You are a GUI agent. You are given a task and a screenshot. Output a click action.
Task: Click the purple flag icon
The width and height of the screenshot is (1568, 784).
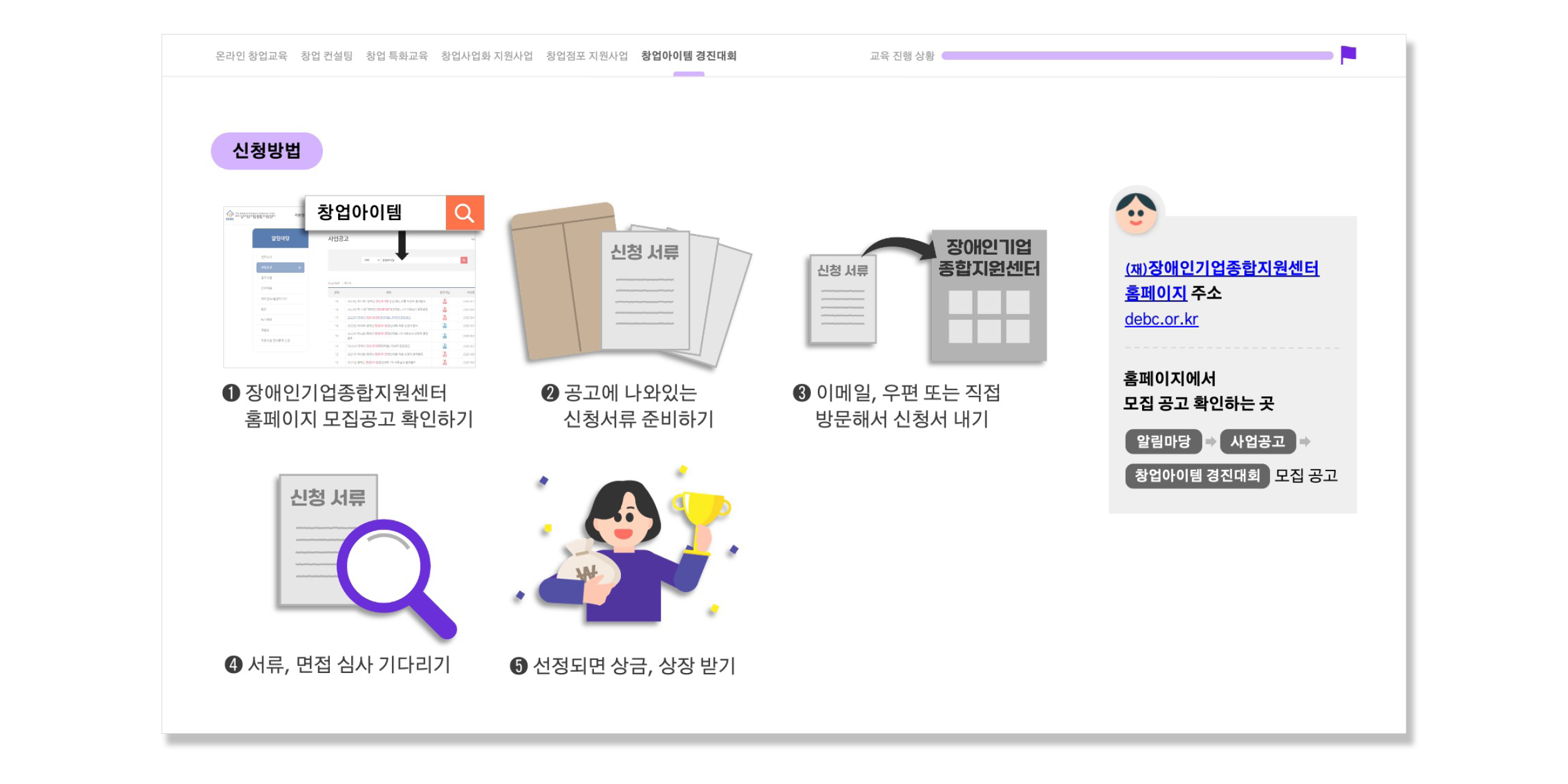pyautogui.click(x=1348, y=55)
